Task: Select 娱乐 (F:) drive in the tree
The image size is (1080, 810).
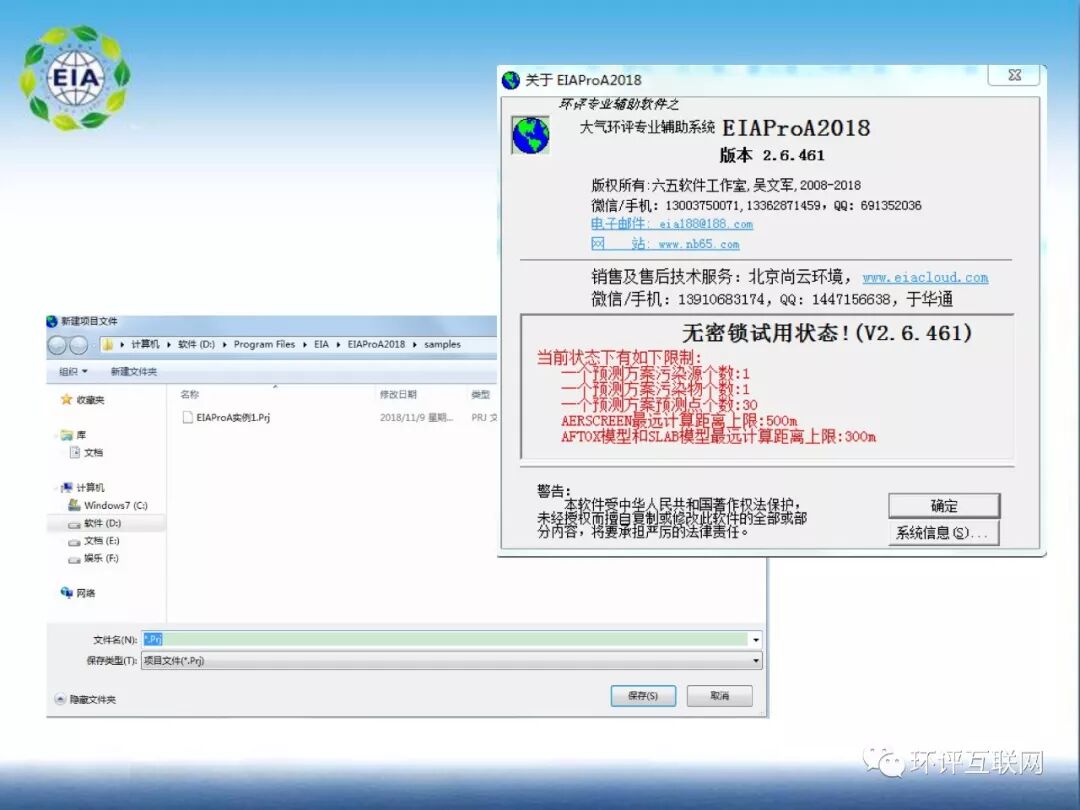Action: click(x=101, y=558)
